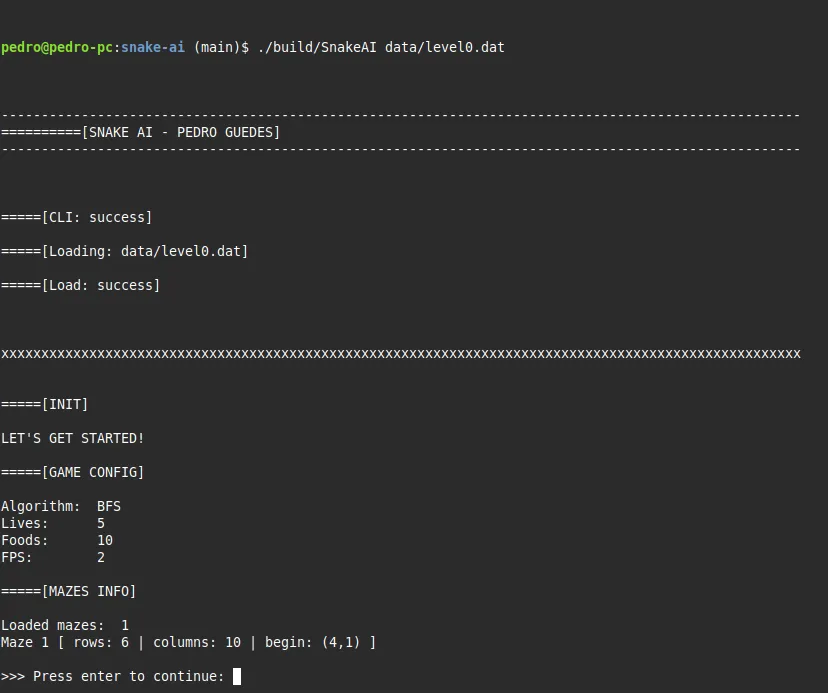Click the Foods value of 10
The image size is (828, 693).
(x=104, y=540)
